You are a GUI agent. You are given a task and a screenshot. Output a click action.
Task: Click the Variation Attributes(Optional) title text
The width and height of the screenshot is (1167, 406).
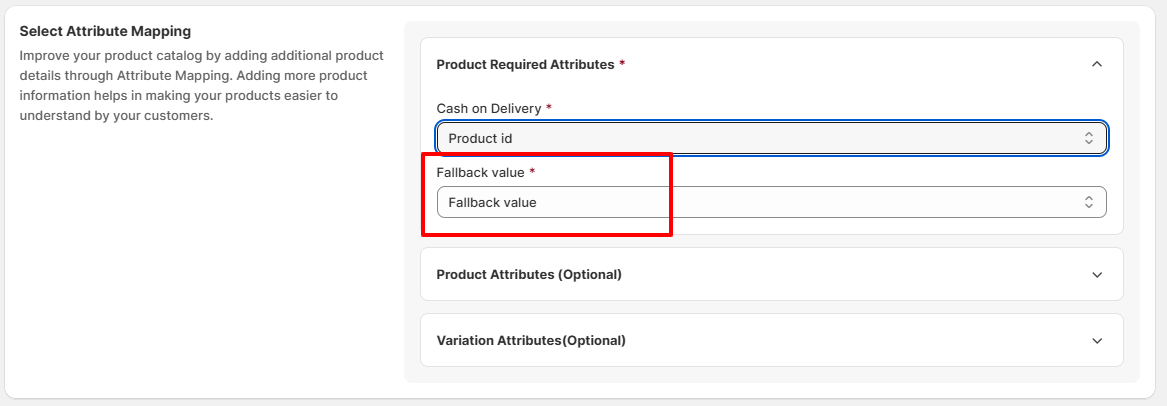[x=531, y=341]
